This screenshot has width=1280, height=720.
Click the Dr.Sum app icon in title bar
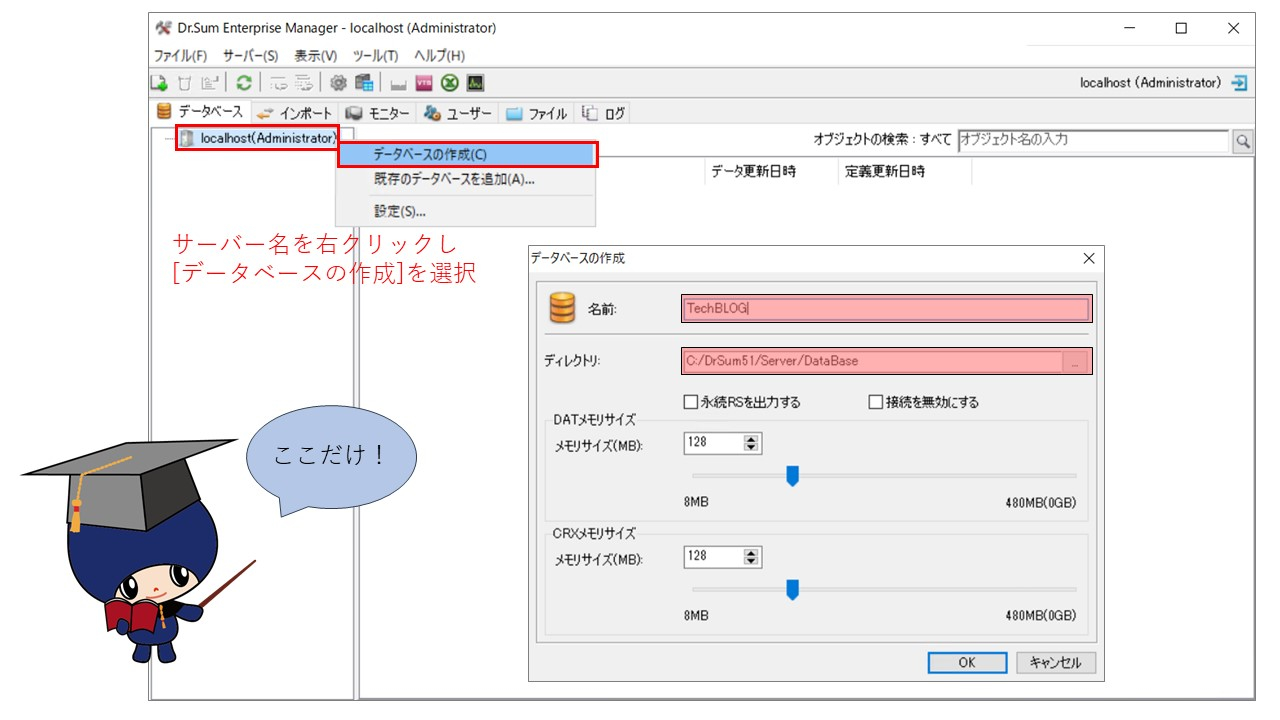click(x=163, y=28)
